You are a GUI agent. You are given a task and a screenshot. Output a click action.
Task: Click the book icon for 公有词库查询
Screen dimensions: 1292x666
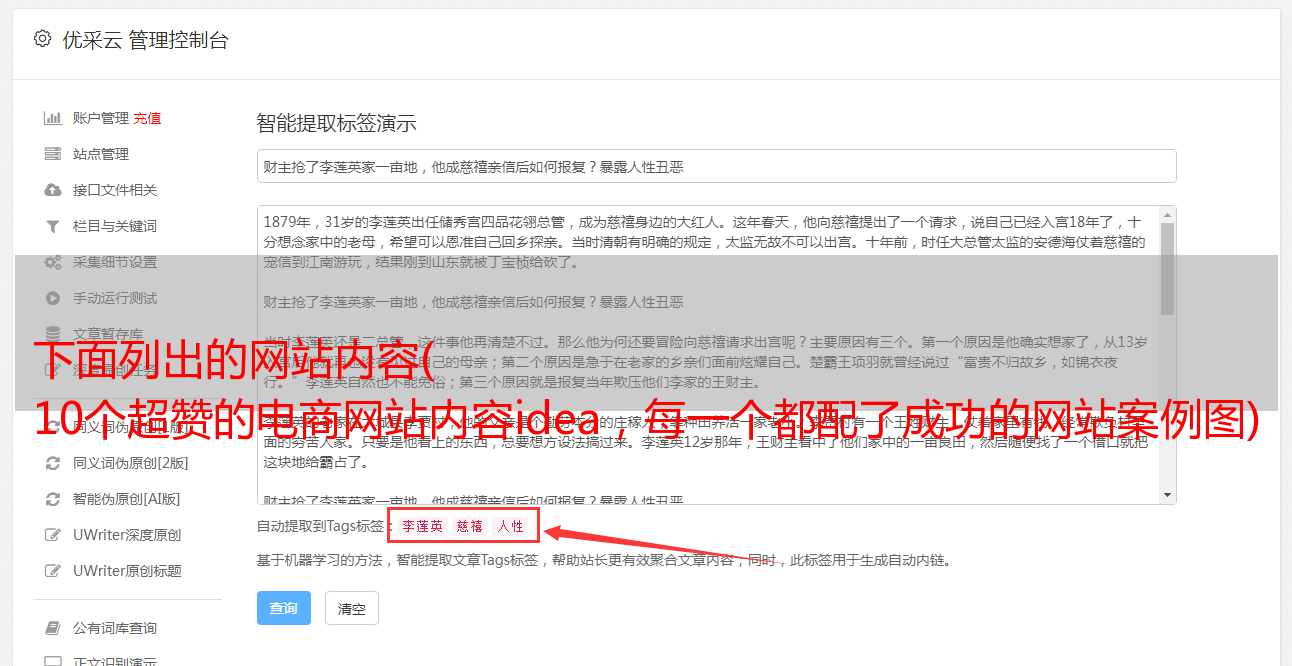[53, 628]
